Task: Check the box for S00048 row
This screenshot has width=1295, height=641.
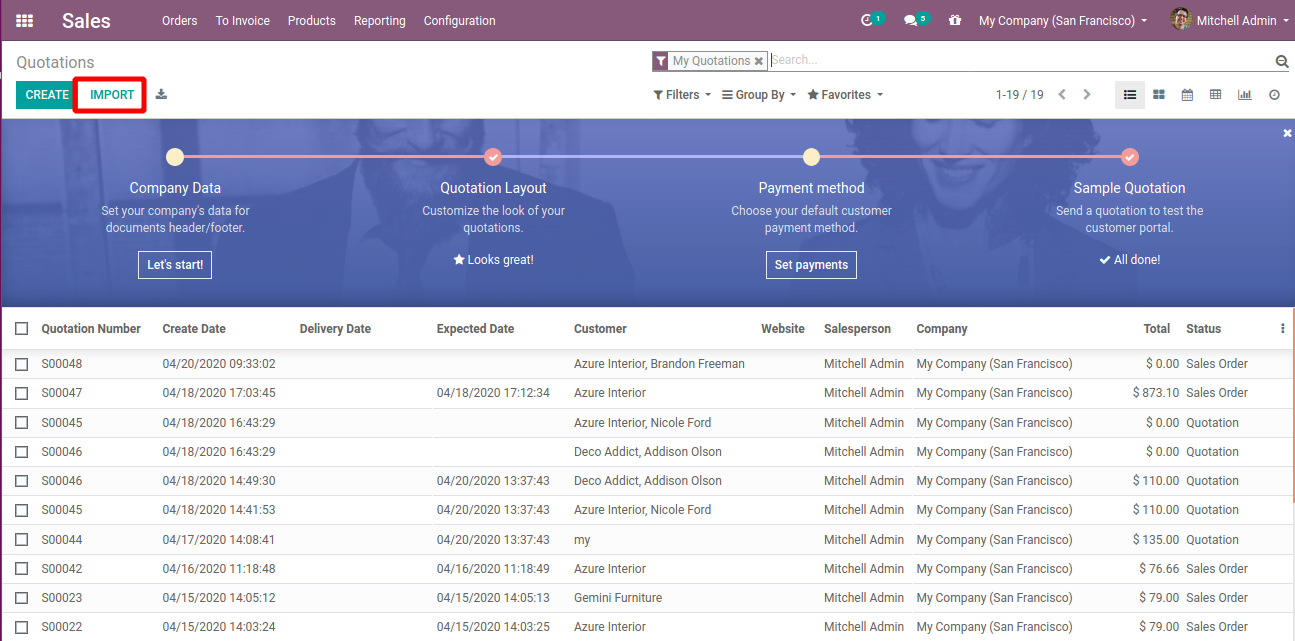Action: pos(22,364)
